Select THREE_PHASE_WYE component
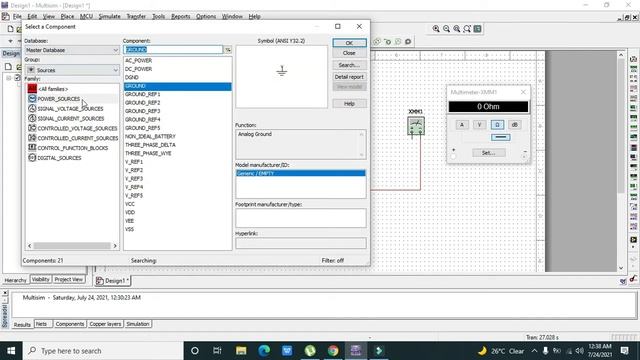This screenshot has height=360, width=640. [x=148, y=153]
